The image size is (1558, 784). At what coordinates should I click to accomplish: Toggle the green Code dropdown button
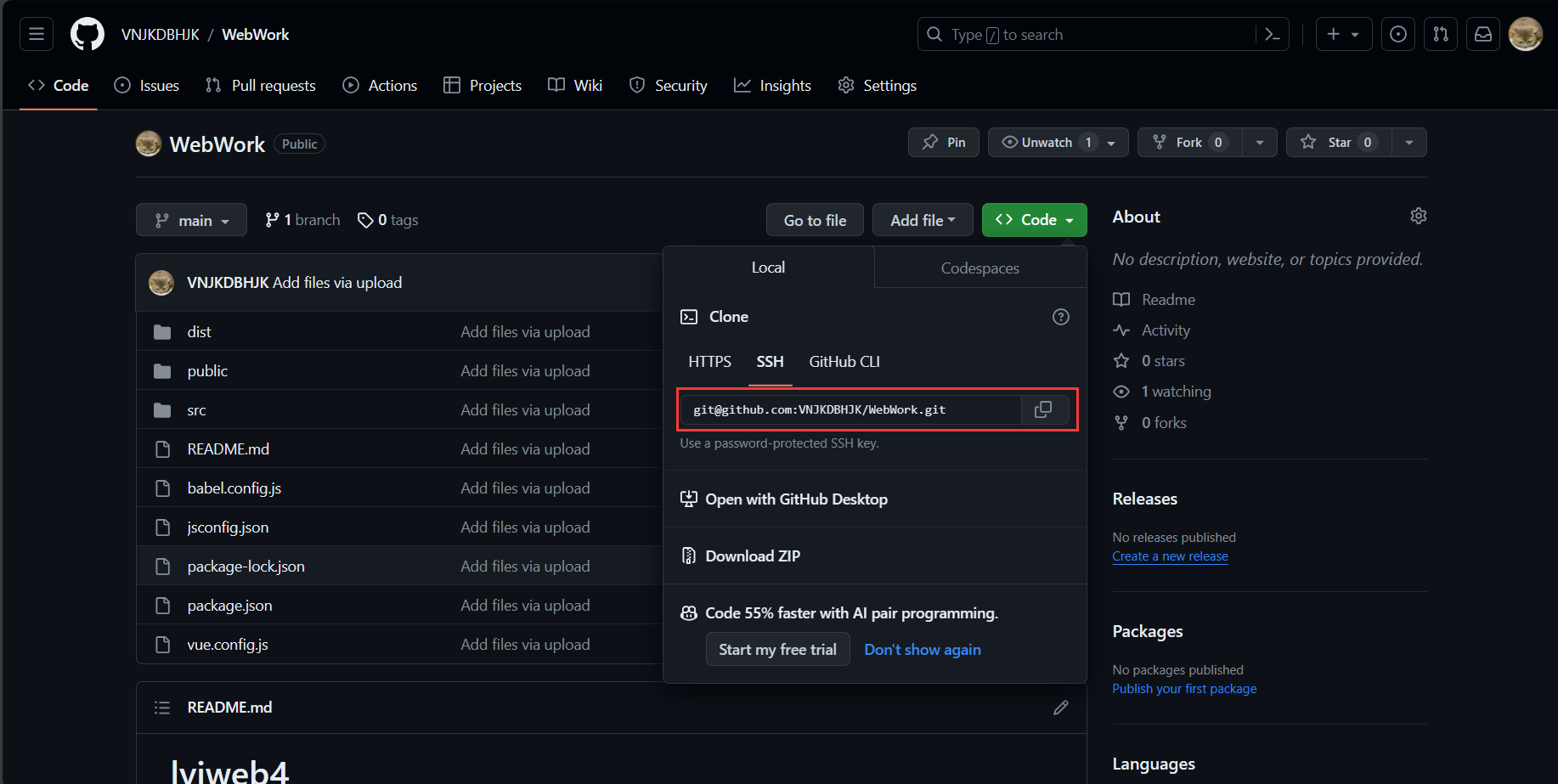pyautogui.click(x=1035, y=220)
